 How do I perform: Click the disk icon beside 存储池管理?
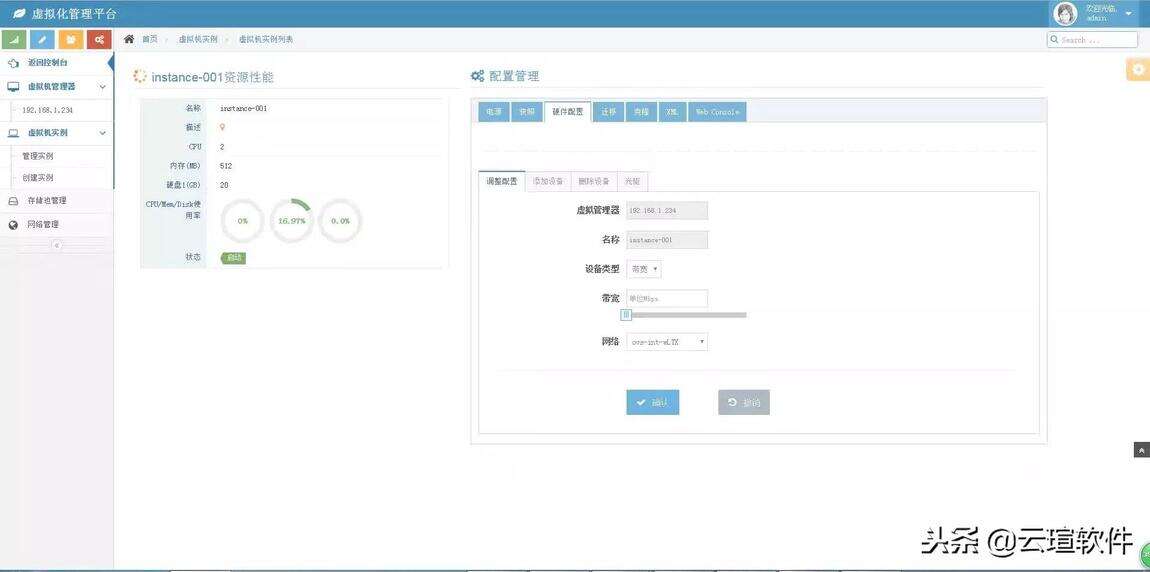[x=13, y=200]
